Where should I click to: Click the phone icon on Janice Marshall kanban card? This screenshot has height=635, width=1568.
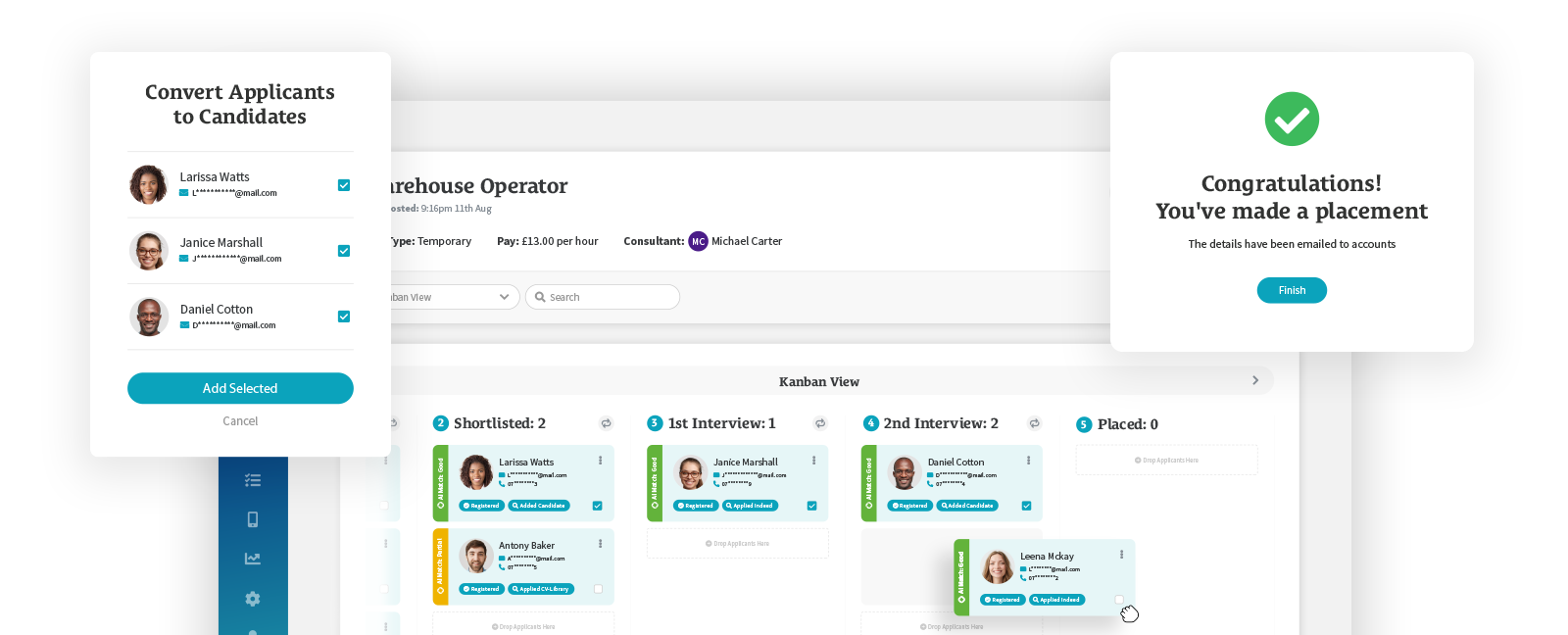[x=716, y=483]
